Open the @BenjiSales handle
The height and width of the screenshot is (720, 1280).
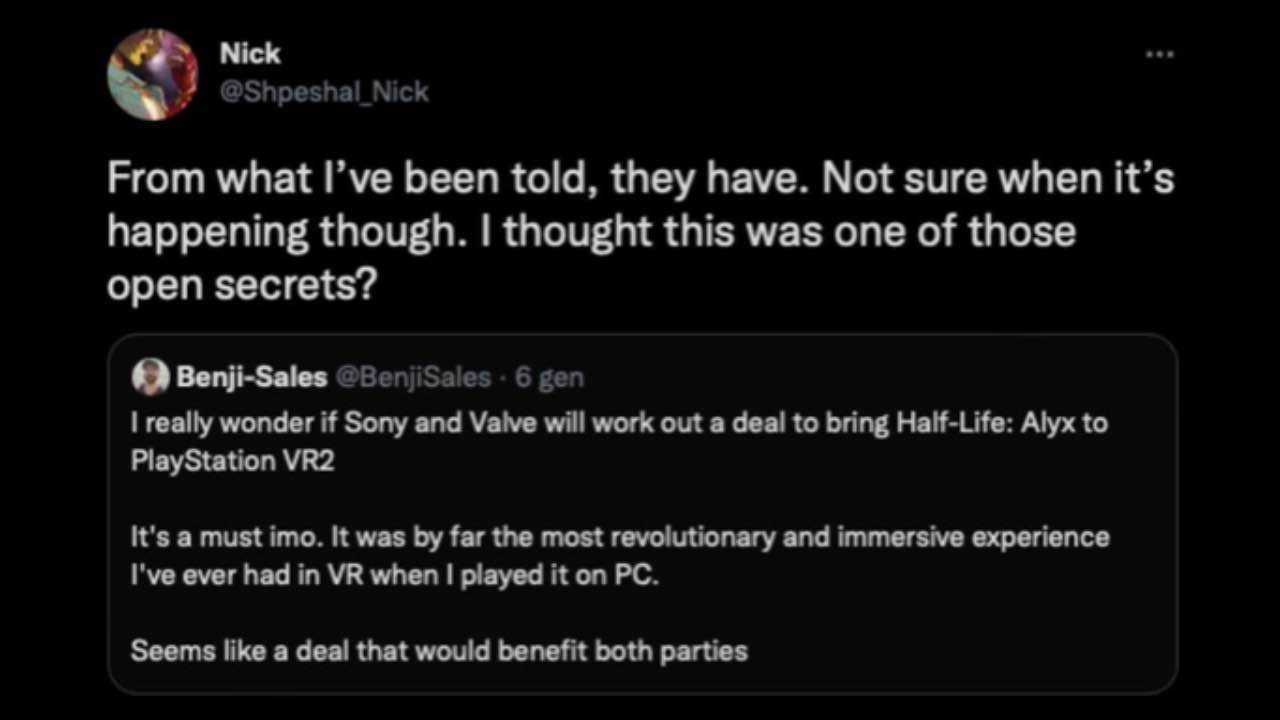click(x=413, y=377)
